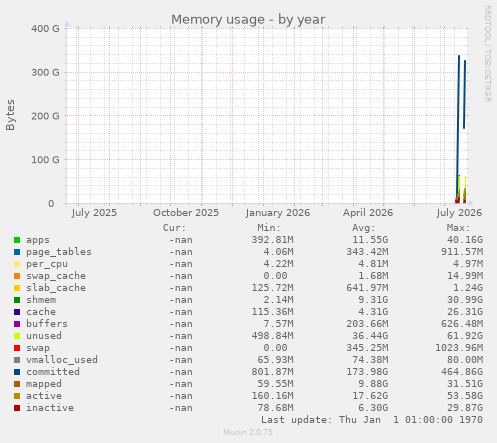Image resolution: width=497 pixels, height=443 pixels.
Task: Click the pale yellow per_cpu legend swatch
Action: (x=17, y=264)
